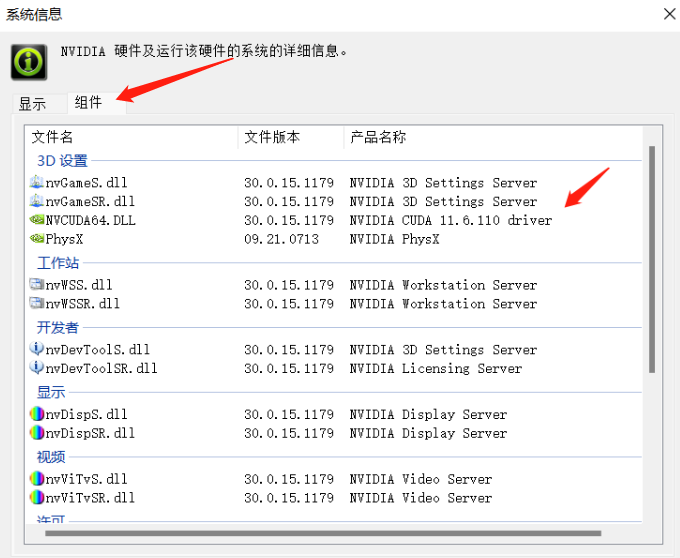The width and height of the screenshot is (680, 558).
Task: Select the nvDevToolSR.dll file name
Action: click(x=101, y=368)
